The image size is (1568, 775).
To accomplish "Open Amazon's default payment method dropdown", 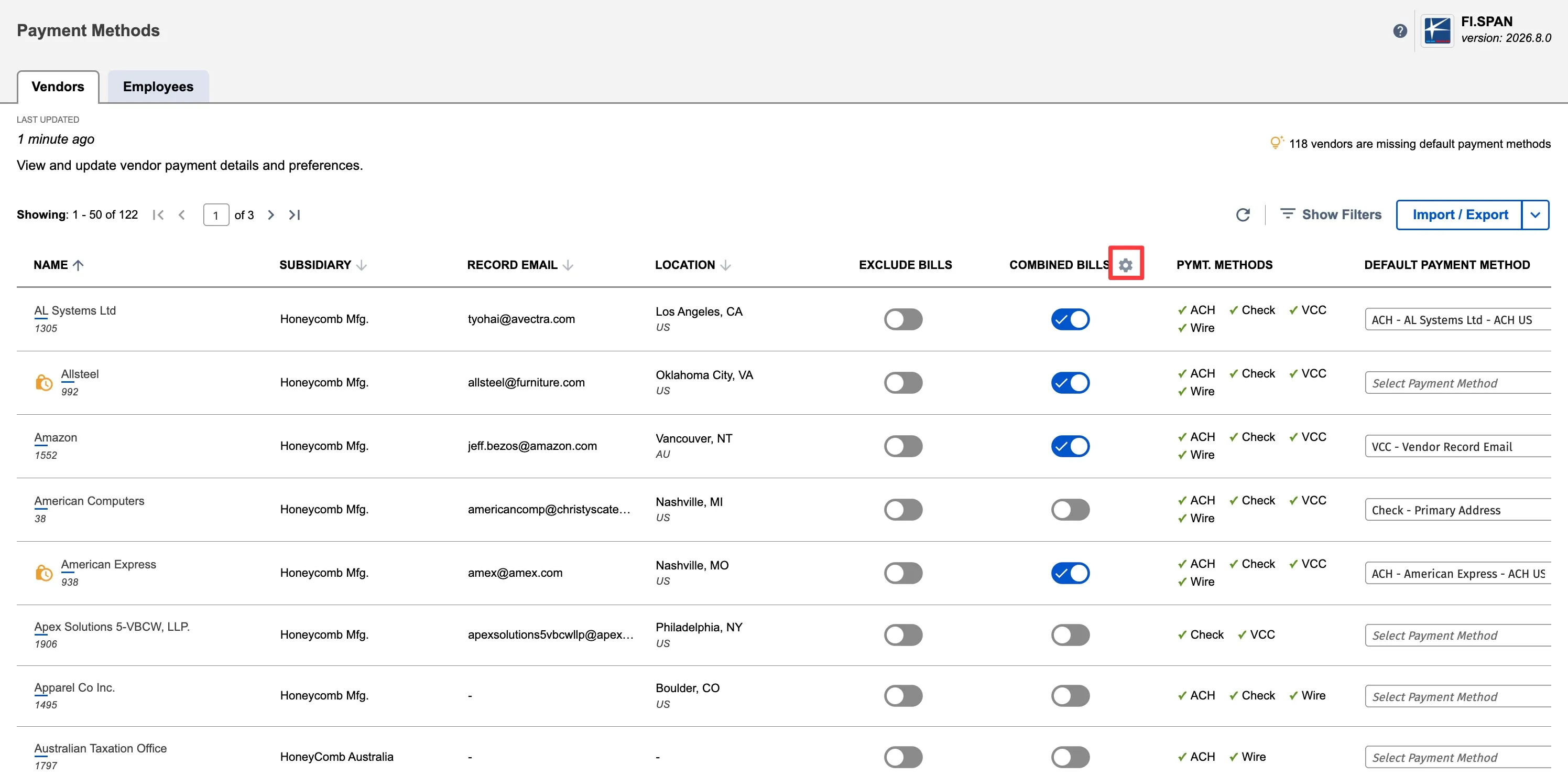I will [1458, 446].
